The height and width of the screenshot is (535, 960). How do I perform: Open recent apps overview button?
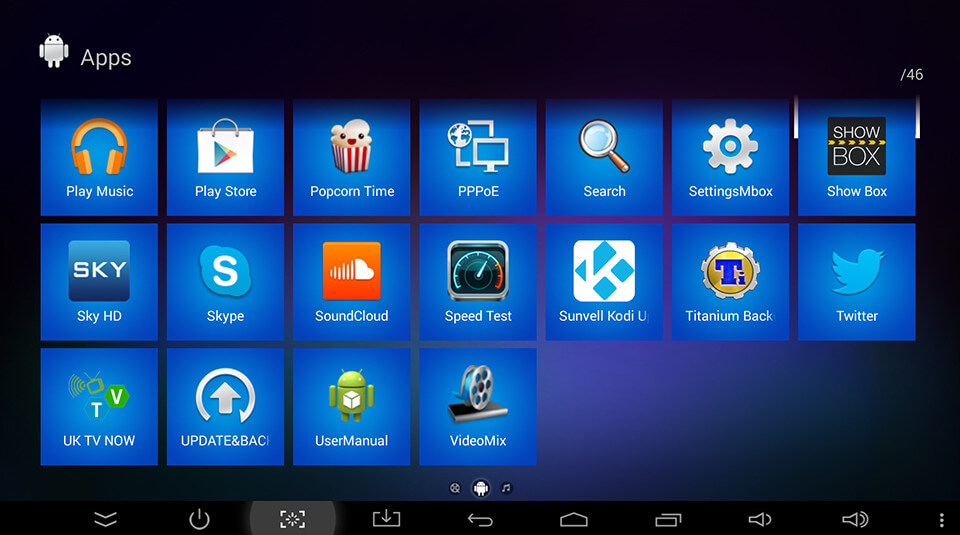click(x=667, y=519)
